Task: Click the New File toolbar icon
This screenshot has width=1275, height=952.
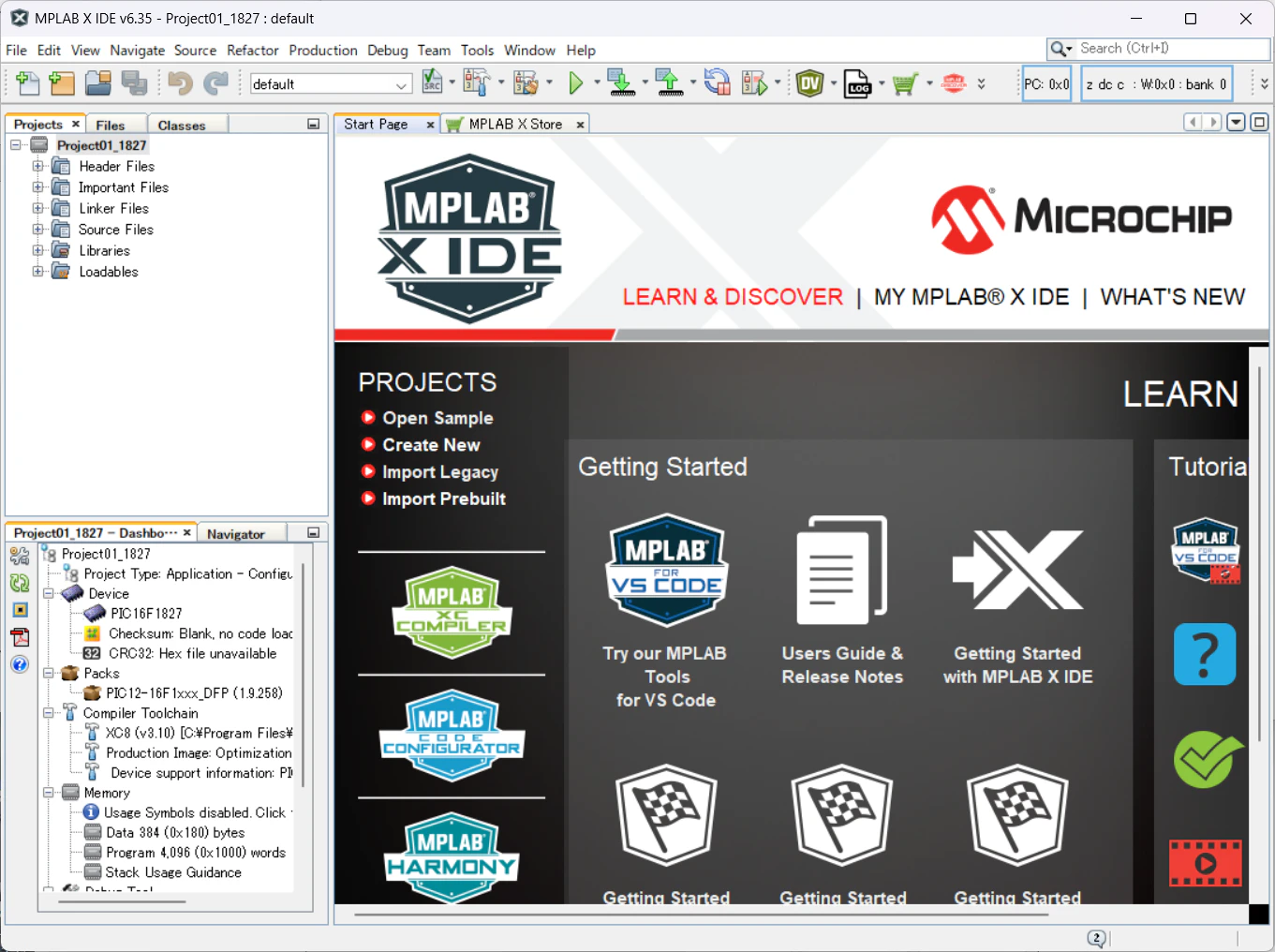Action: (27, 83)
